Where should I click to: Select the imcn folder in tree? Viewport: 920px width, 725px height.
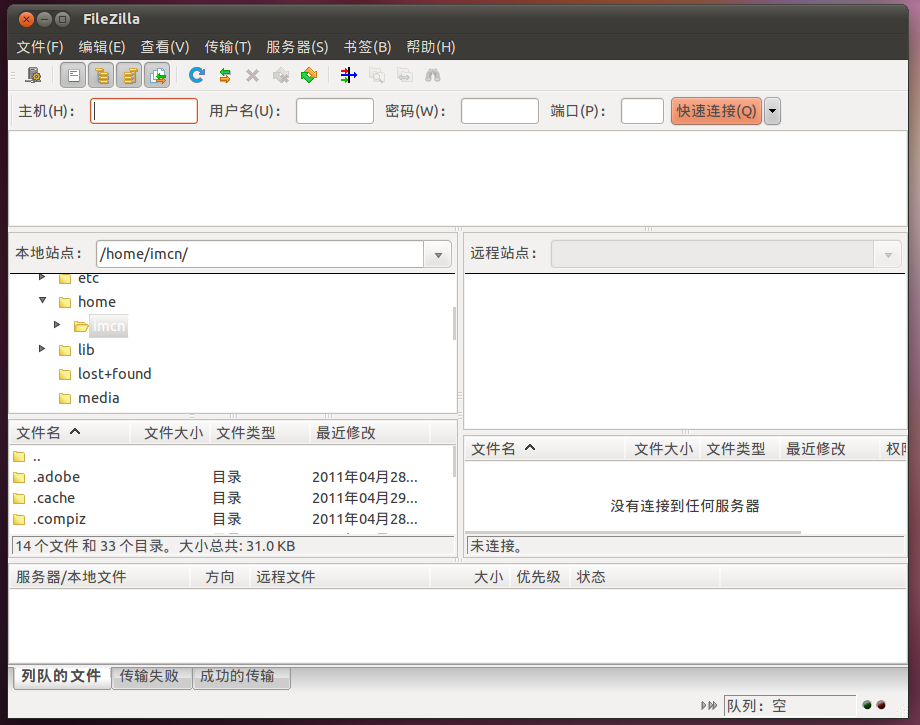[x=109, y=326]
